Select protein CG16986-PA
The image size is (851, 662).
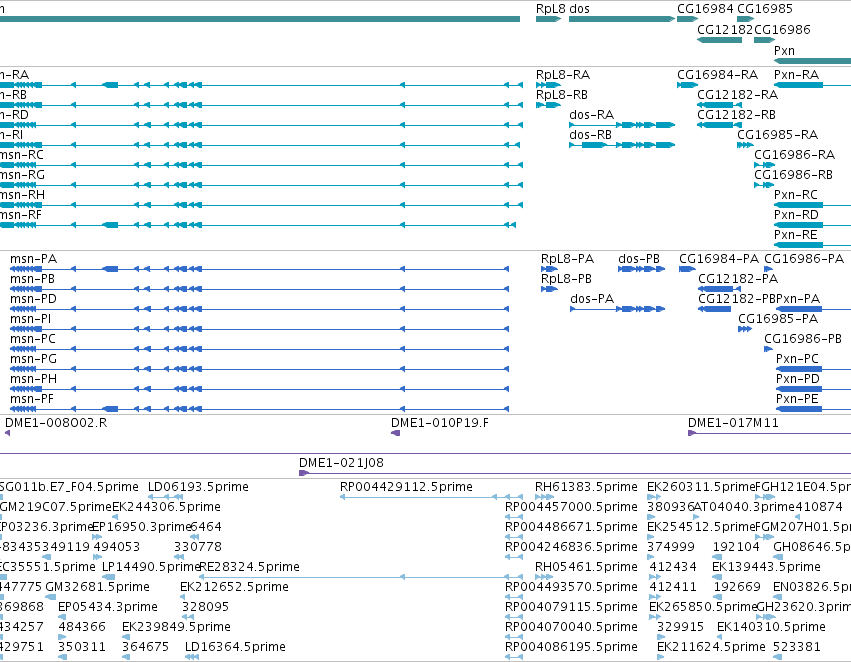pos(804,259)
